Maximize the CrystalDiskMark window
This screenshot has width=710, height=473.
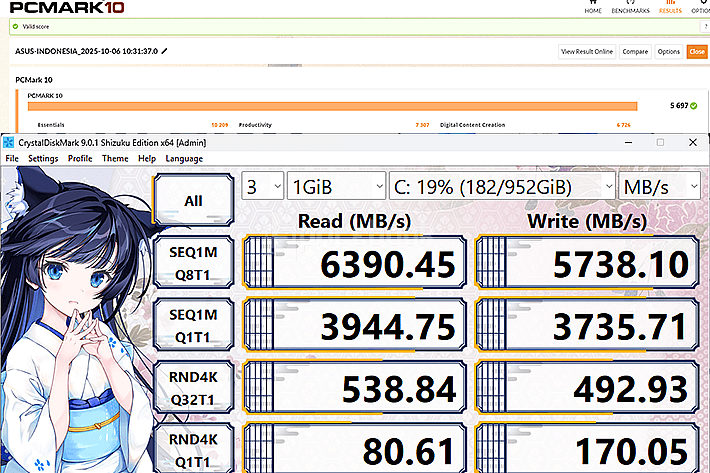660,143
